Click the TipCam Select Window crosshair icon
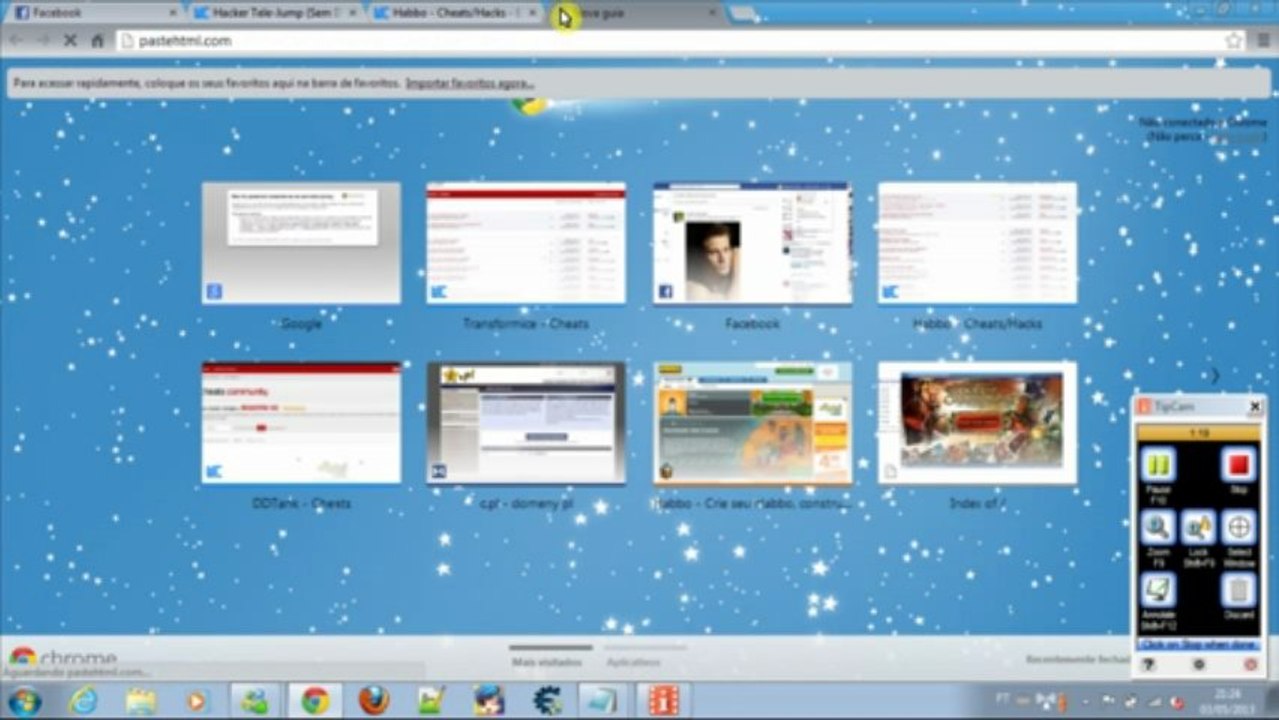This screenshot has height=720, width=1279. 1239,527
